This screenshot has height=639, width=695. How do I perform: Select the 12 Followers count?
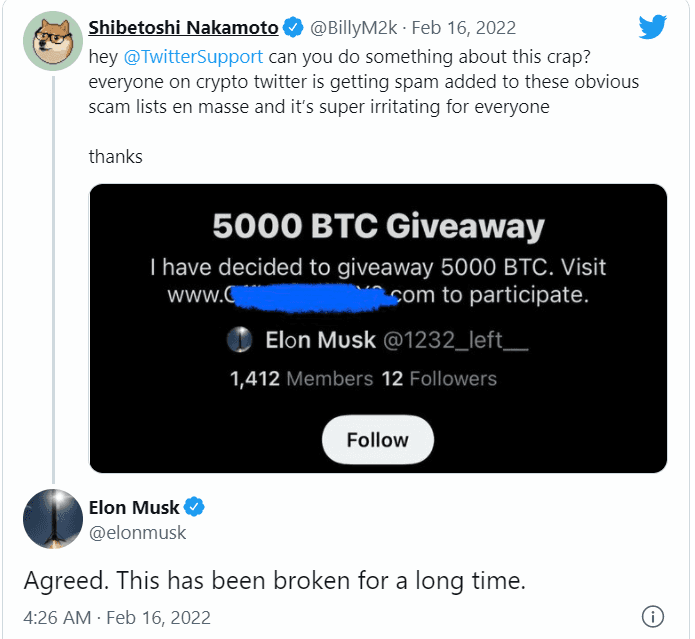[x=439, y=379]
